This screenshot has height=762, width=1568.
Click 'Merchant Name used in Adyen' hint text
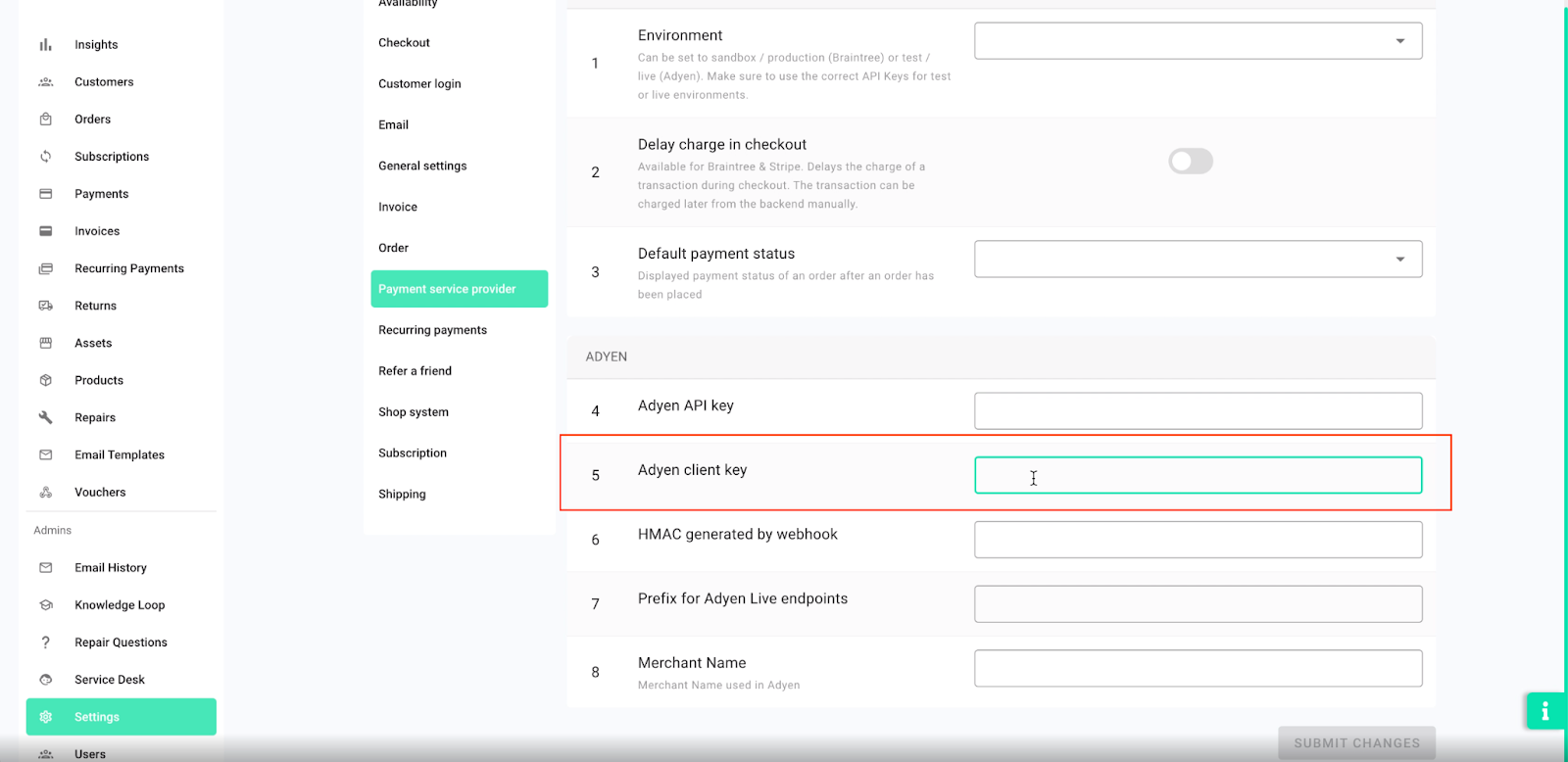pos(718,686)
